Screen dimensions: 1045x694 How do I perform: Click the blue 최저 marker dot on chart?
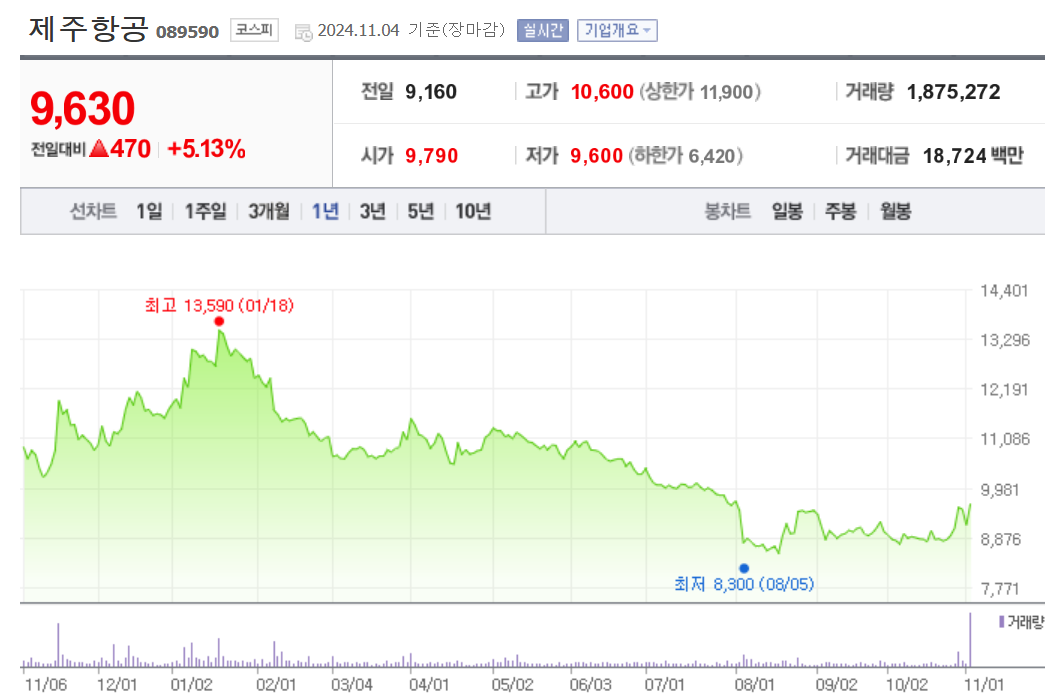[x=744, y=568]
